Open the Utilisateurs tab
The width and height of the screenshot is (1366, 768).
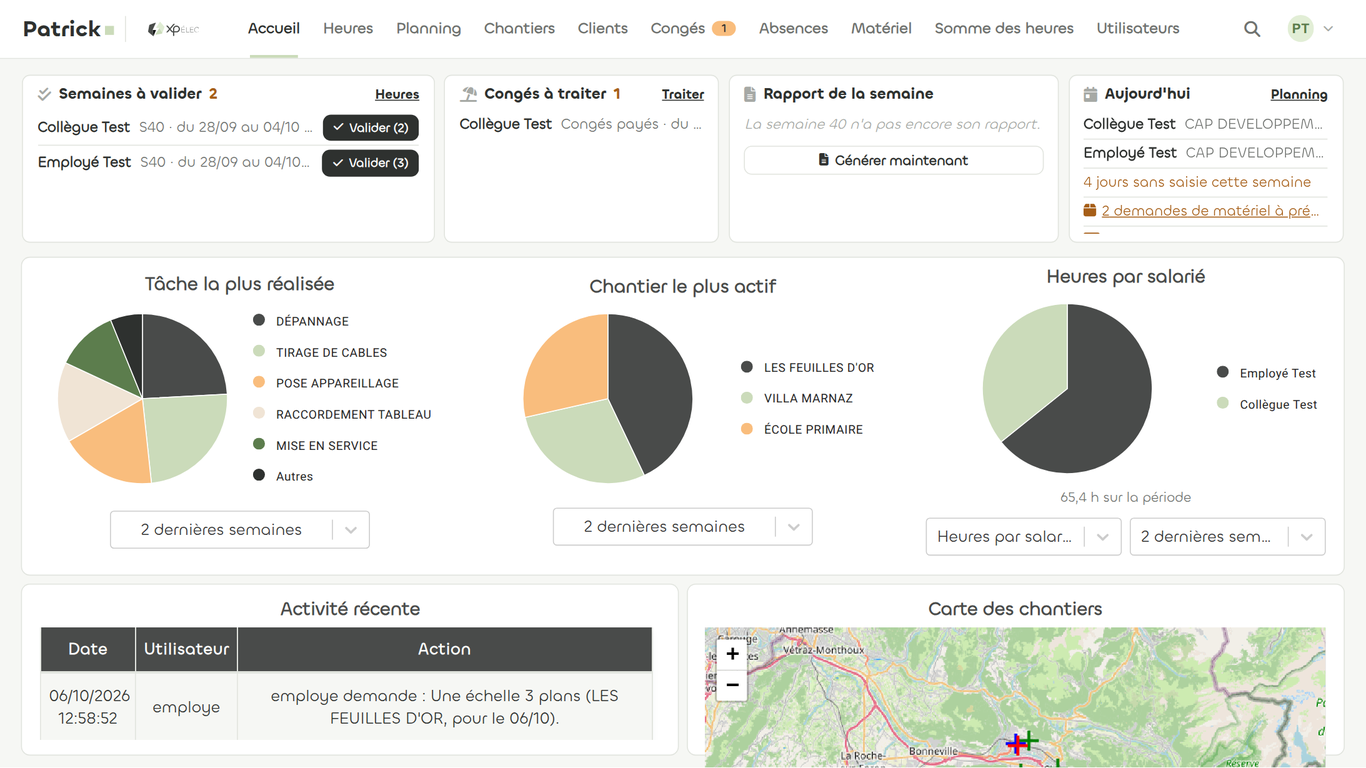pyautogui.click(x=1138, y=29)
